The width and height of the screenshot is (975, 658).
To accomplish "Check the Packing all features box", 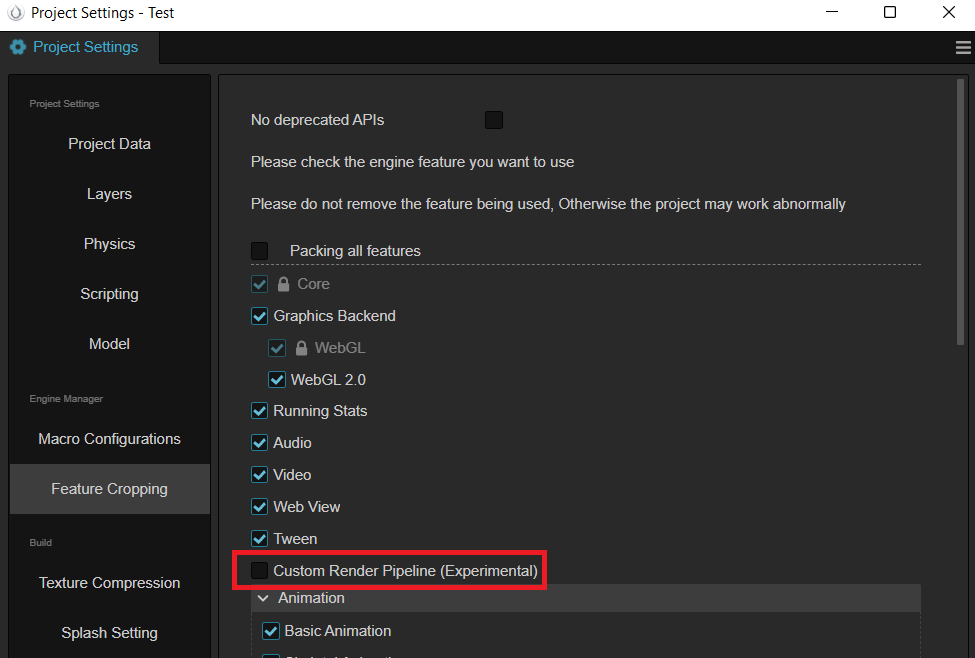I will (260, 251).
